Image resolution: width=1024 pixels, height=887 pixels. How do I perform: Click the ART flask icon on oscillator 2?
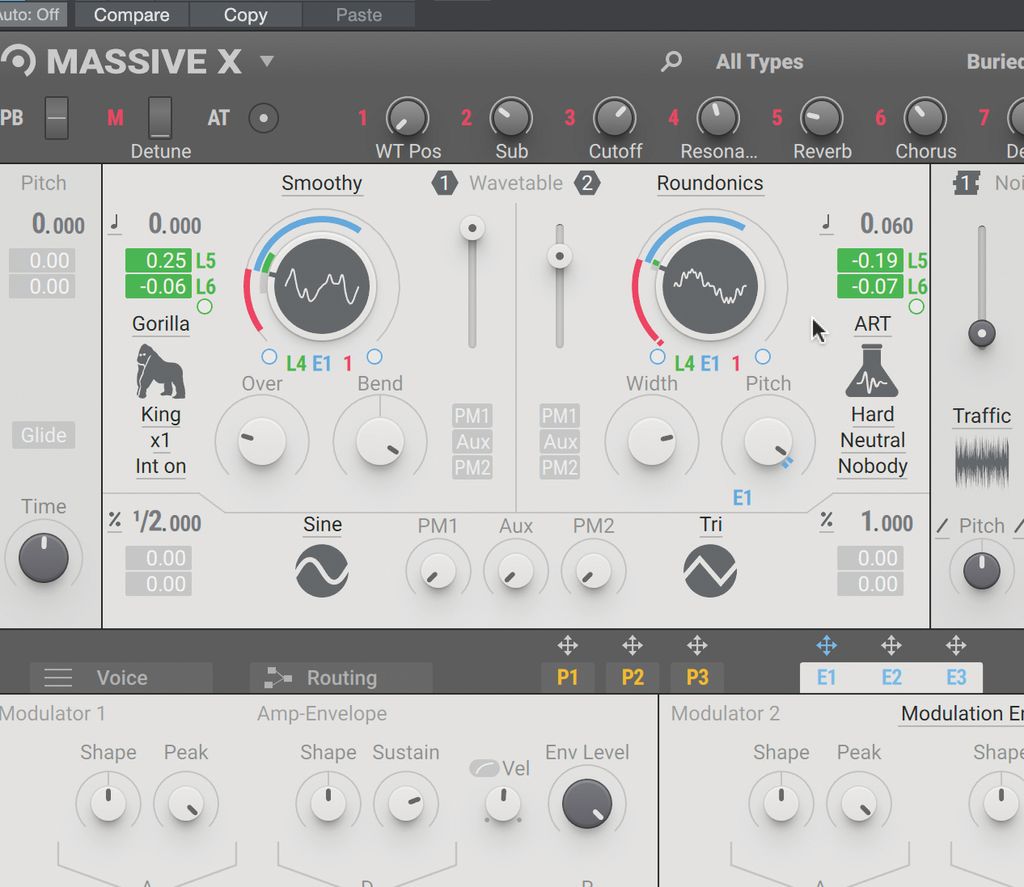point(871,372)
